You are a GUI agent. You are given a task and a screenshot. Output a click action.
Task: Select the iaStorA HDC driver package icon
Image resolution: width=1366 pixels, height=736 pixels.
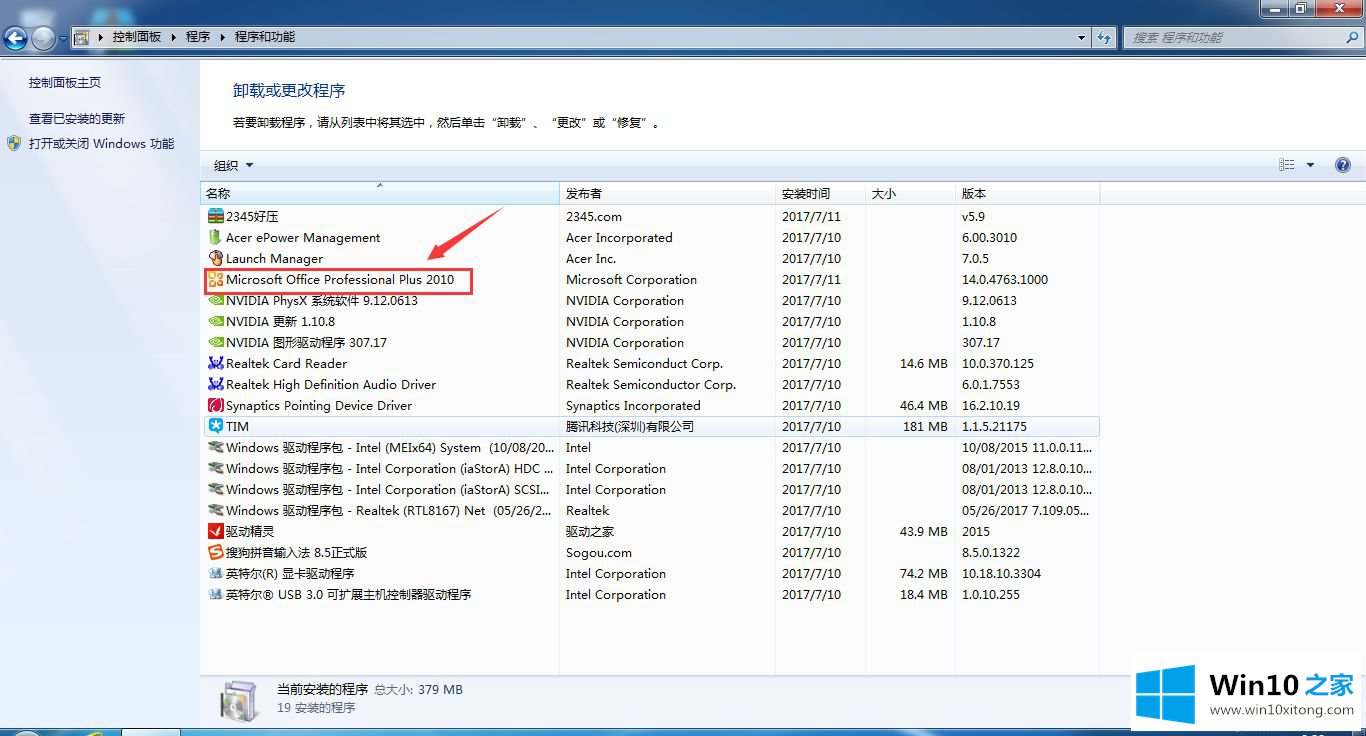coord(215,468)
